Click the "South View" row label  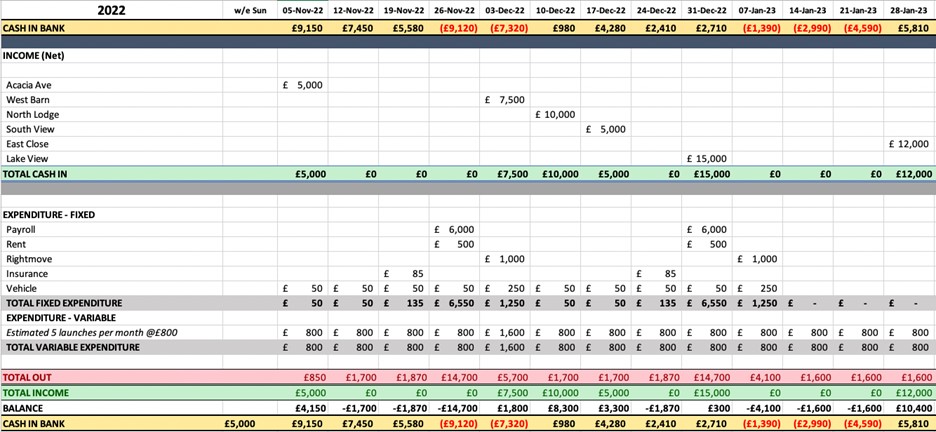pos(30,129)
